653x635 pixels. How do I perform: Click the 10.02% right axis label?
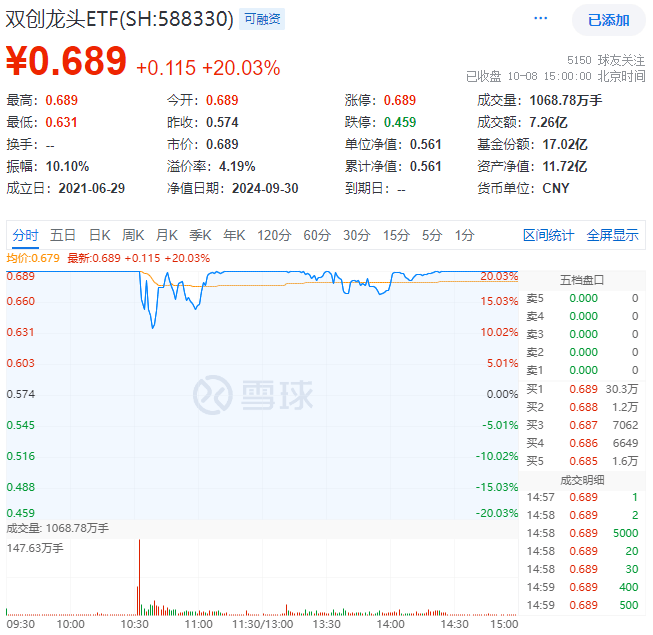pos(499,332)
